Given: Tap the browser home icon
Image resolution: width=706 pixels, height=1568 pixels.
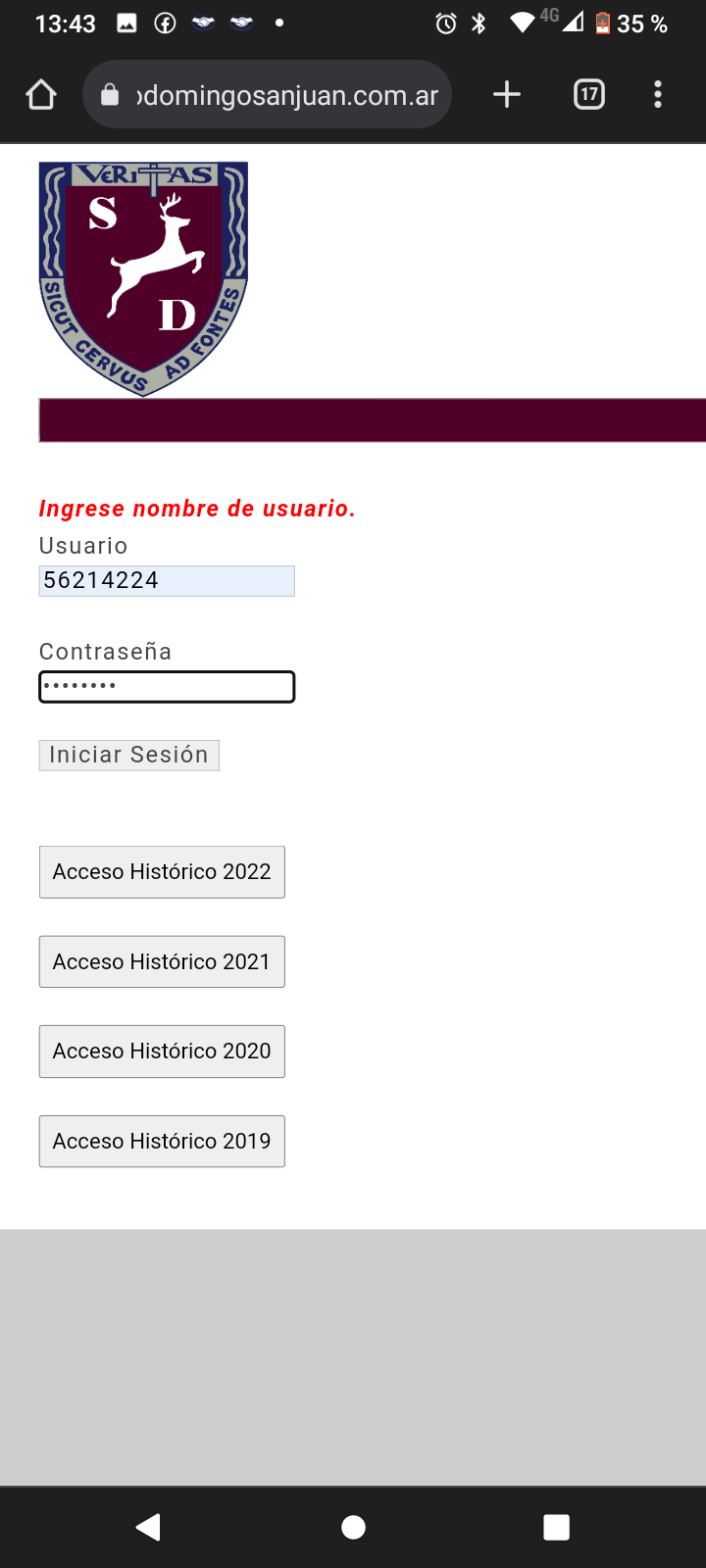Looking at the screenshot, I should (41, 95).
